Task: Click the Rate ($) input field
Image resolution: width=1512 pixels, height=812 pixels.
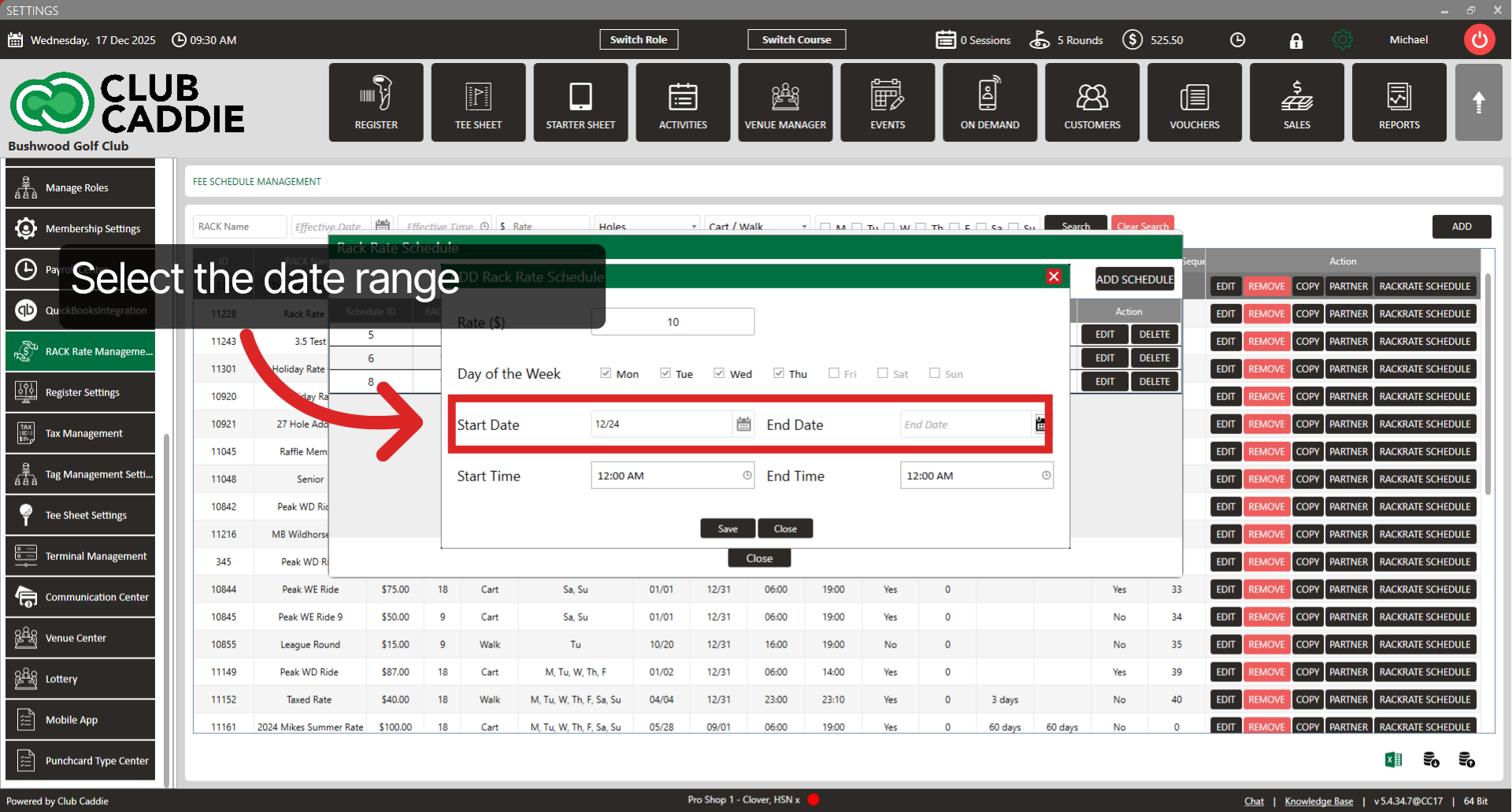Action: pyautogui.click(x=673, y=322)
